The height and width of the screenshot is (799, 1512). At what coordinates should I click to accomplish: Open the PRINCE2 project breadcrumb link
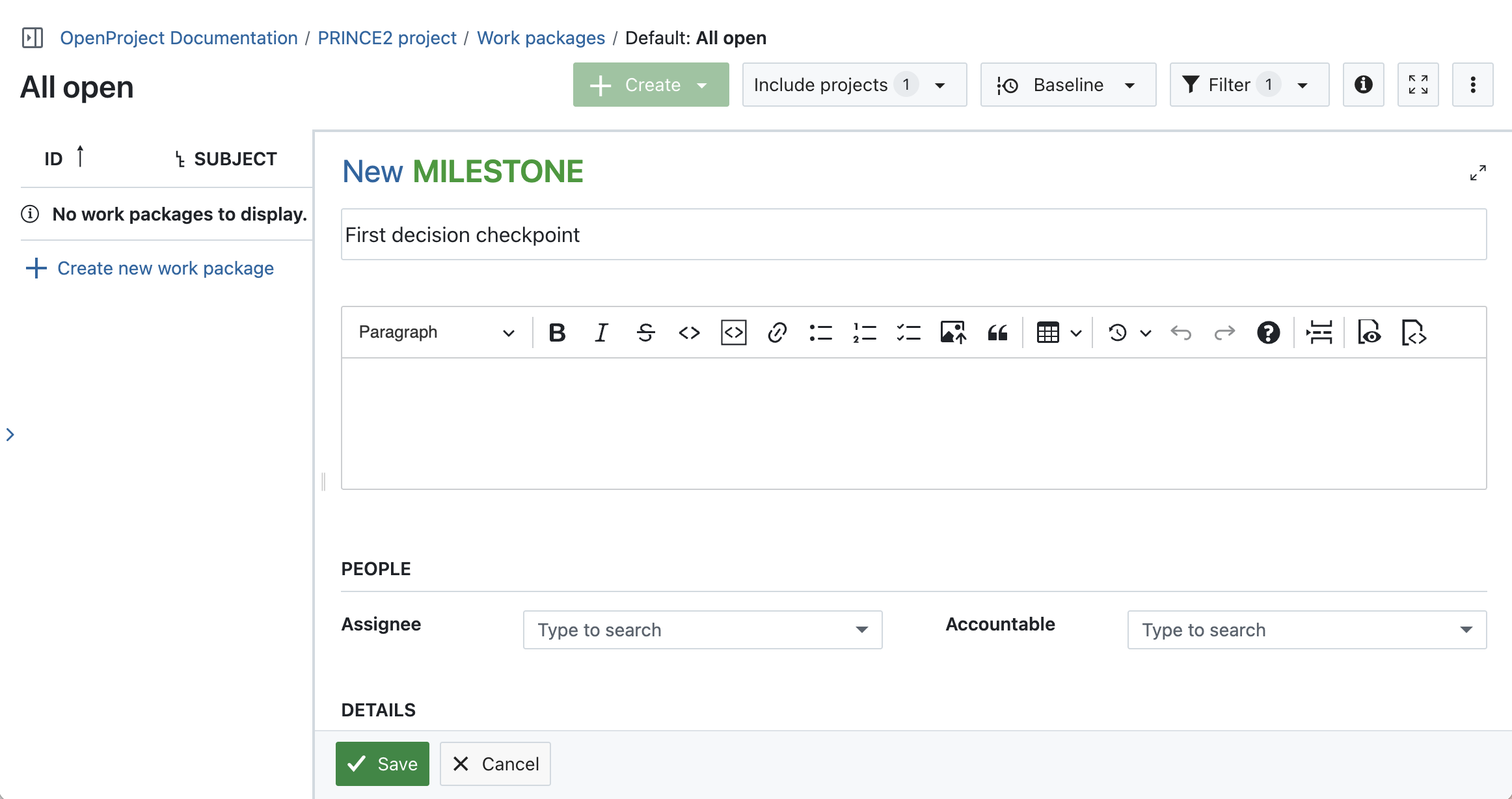point(387,38)
